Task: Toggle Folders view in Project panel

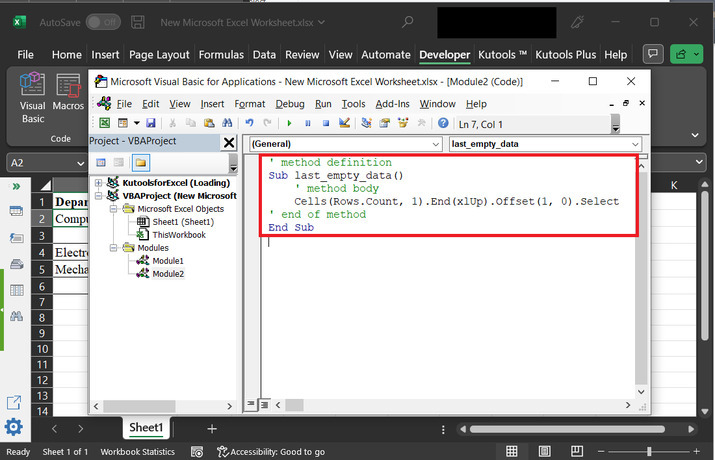Action: click(140, 163)
